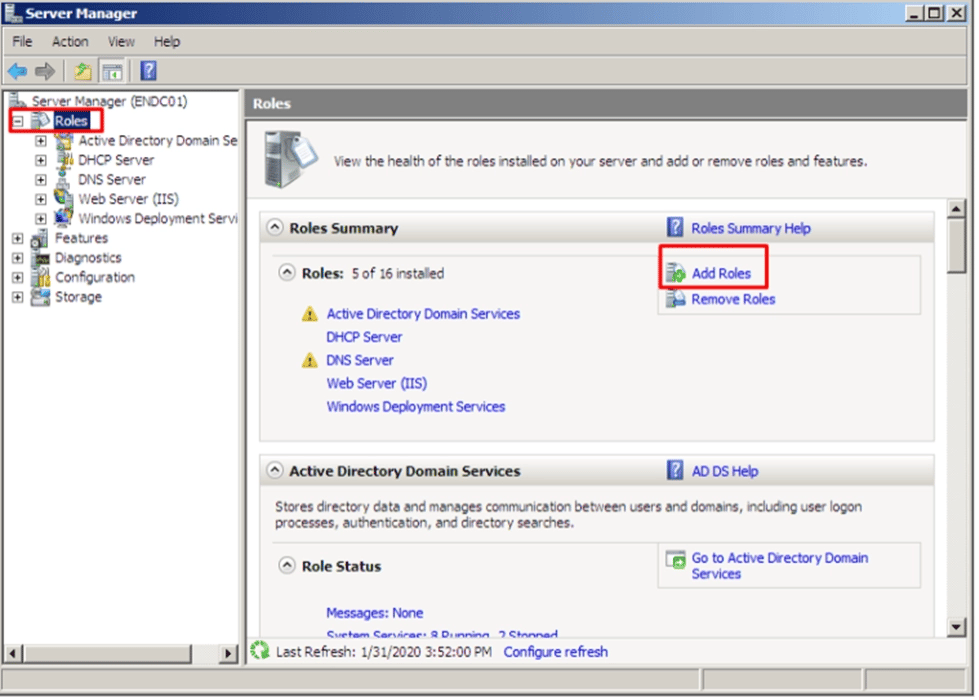Image resolution: width=979 pixels, height=700 pixels.
Task: Click the Add Roles link
Action: [x=721, y=274]
